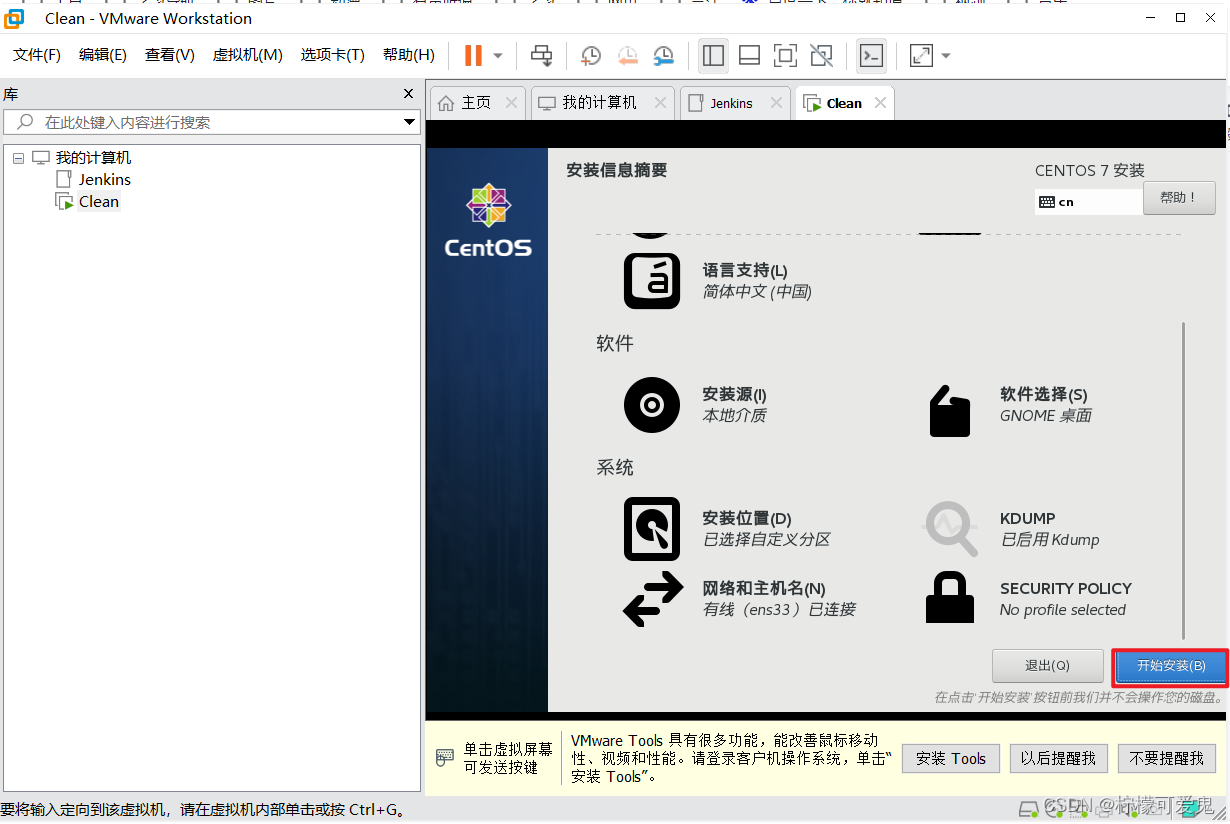Toggle the console view icon
Image resolution: width=1230 pixels, height=824 pixels.
(x=871, y=55)
